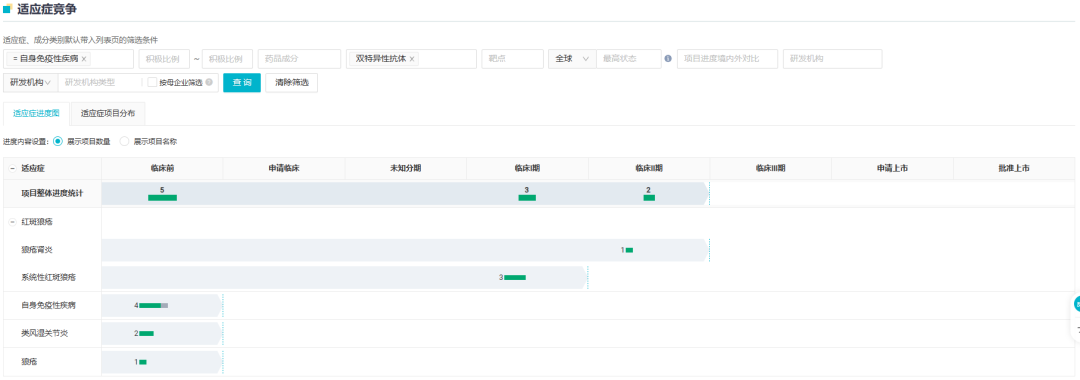Click the 狼疮 row progress bar labeled 1
This screenshot has height=380, width=1080.
143,361
